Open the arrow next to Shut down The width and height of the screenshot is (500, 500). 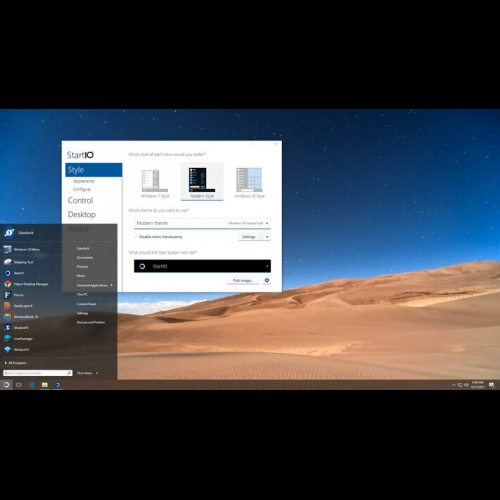click(97, 373)
